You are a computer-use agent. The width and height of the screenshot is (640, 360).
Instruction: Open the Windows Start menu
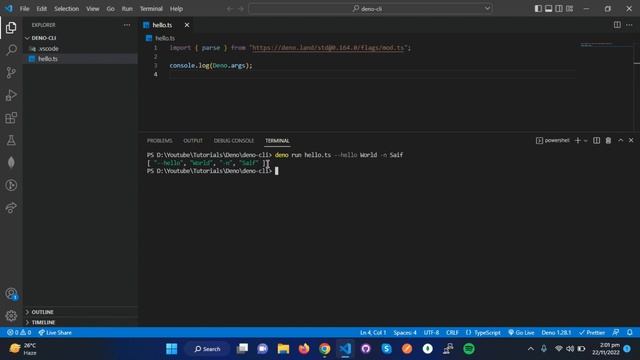[172, 349]
